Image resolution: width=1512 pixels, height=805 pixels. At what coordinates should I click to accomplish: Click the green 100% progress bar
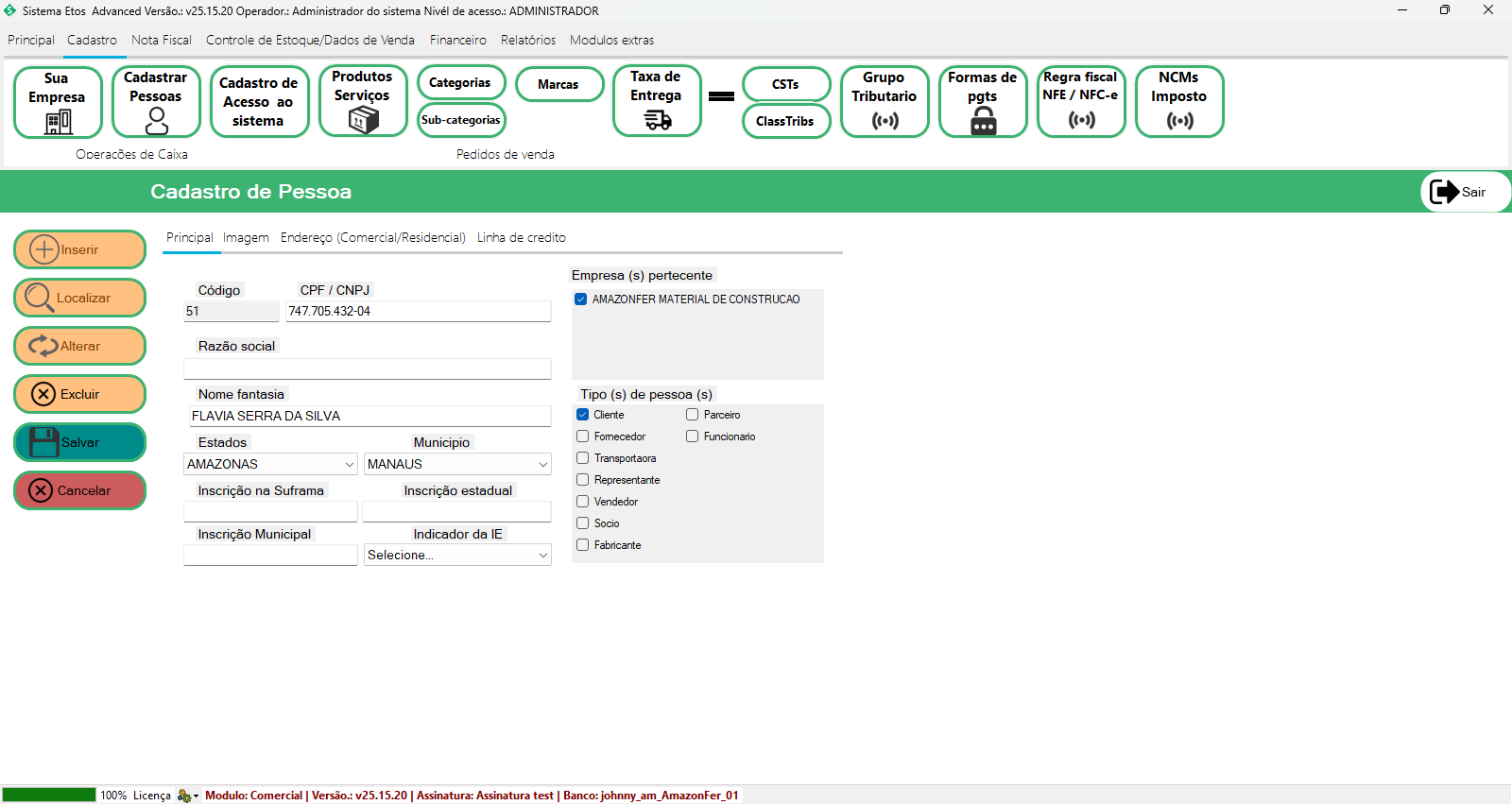pos(49,795)
